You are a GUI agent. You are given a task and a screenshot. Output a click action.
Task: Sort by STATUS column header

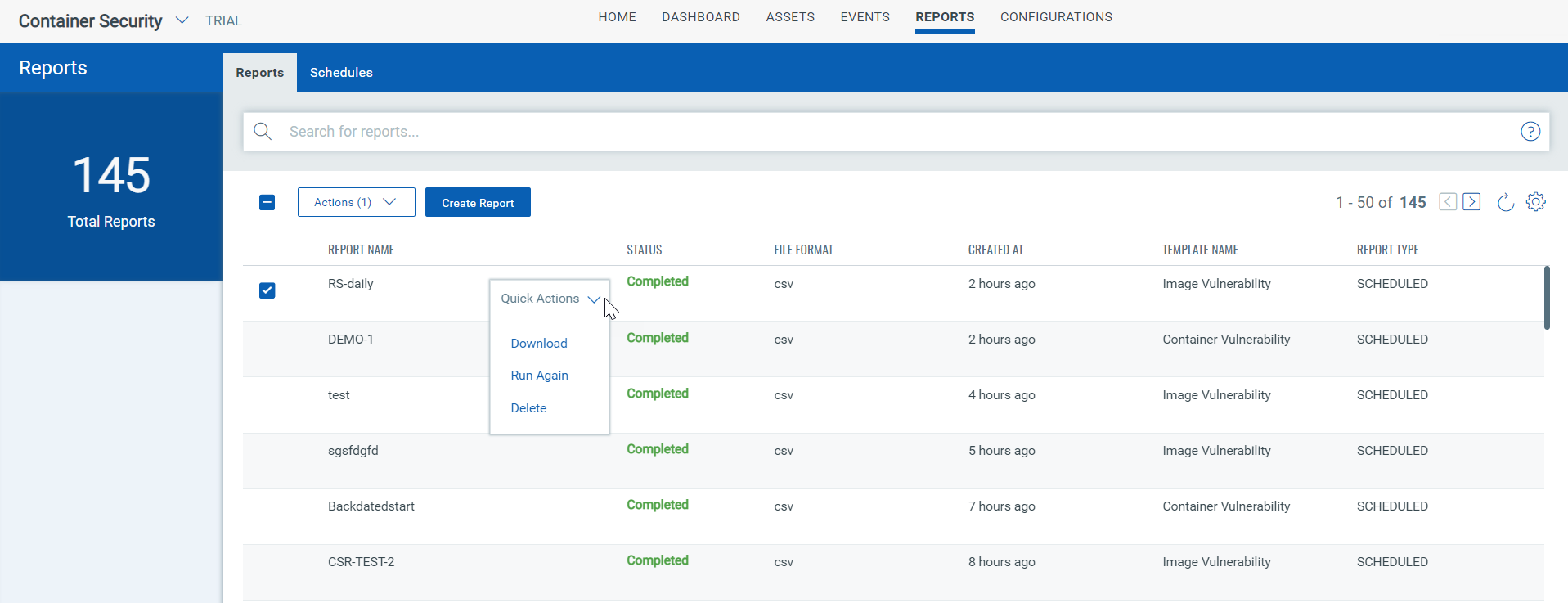click(x=645, y=250)
